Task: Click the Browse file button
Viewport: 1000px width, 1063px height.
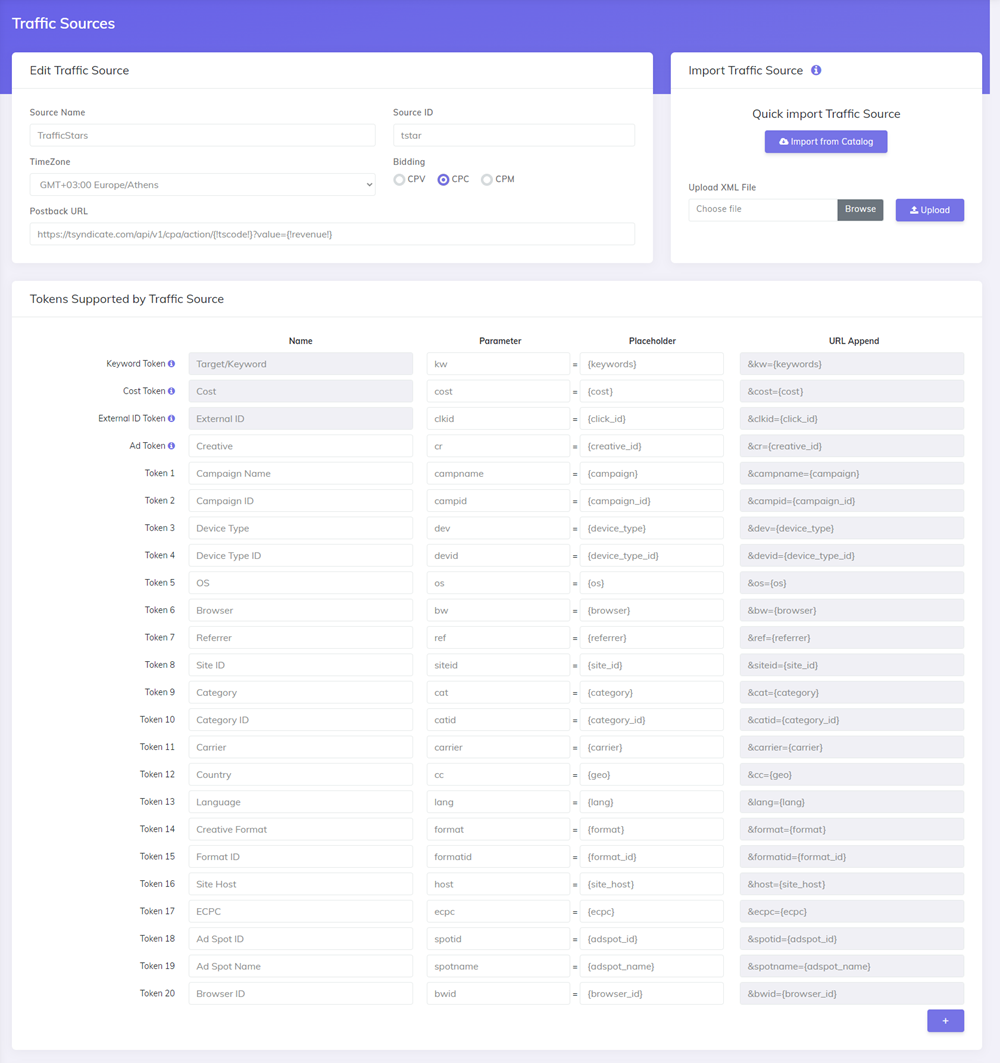Action: click(x=860, y=209)
